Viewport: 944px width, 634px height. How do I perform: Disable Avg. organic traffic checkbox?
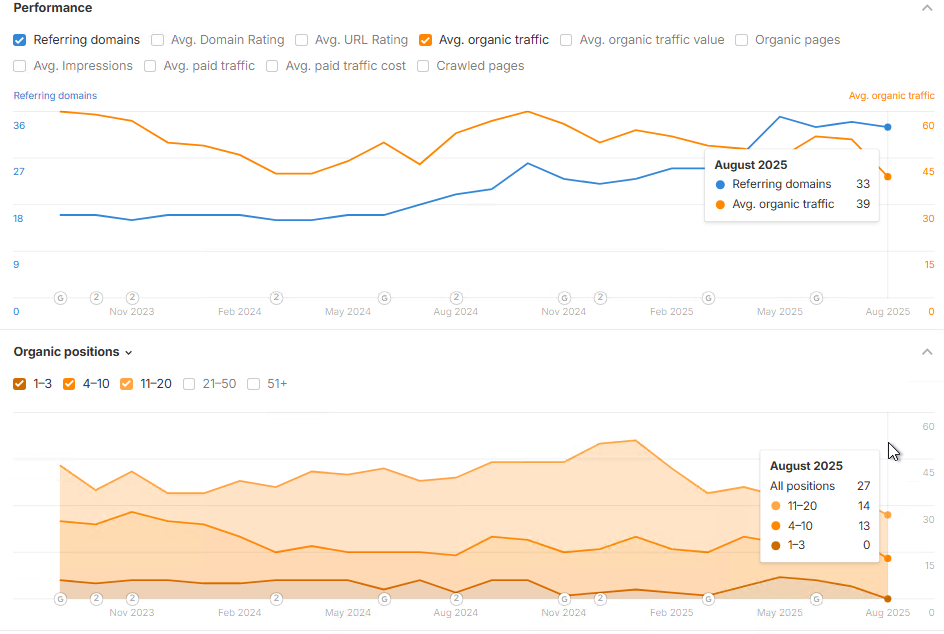426,40
